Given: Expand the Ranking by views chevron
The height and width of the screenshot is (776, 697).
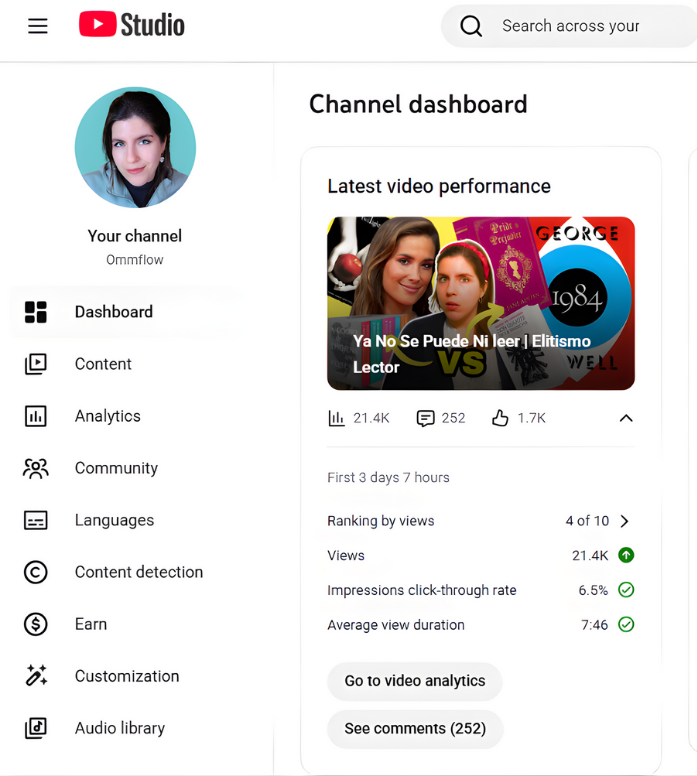Looking at the screenshot, I should (x=625, y=521).
